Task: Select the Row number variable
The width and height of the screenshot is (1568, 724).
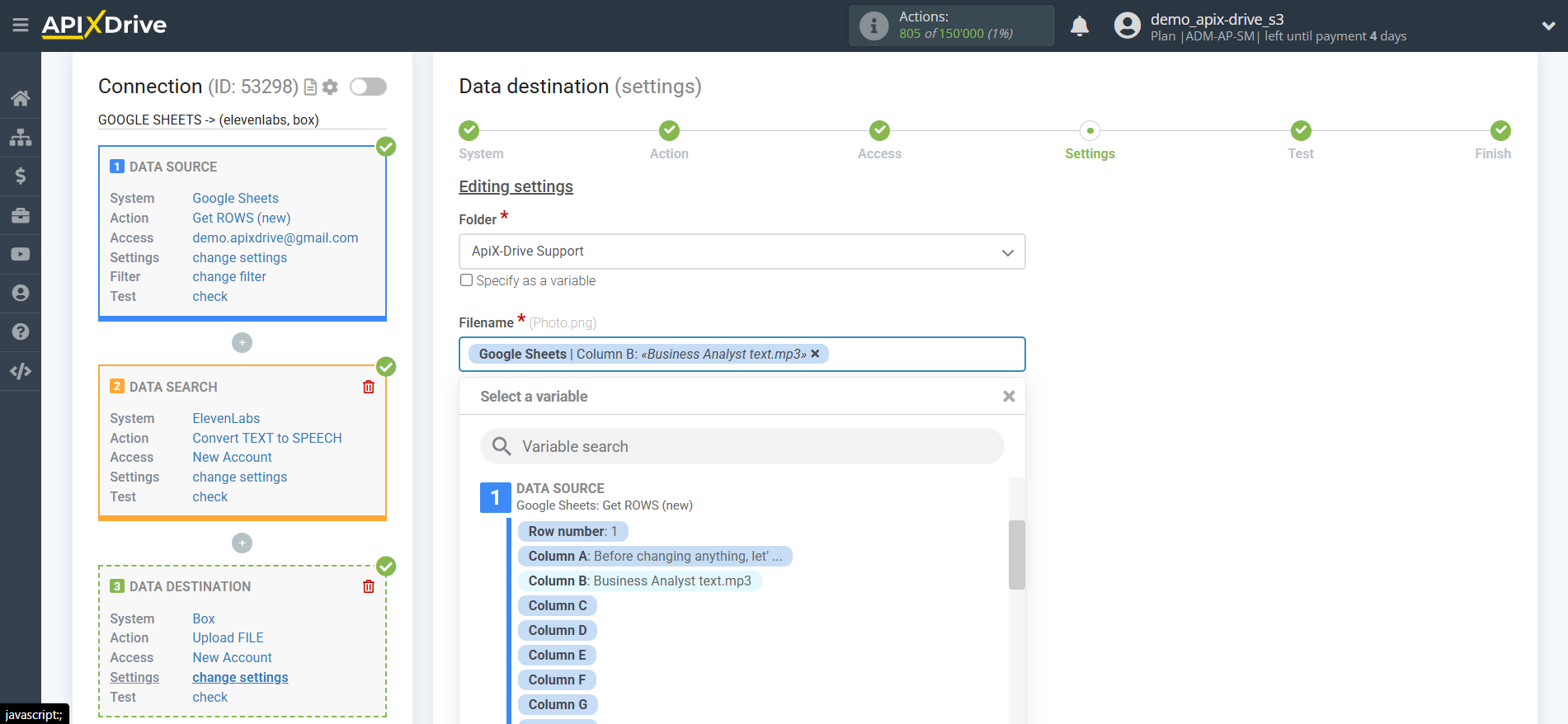Action: pyautogui.click(x=572, y=532)
